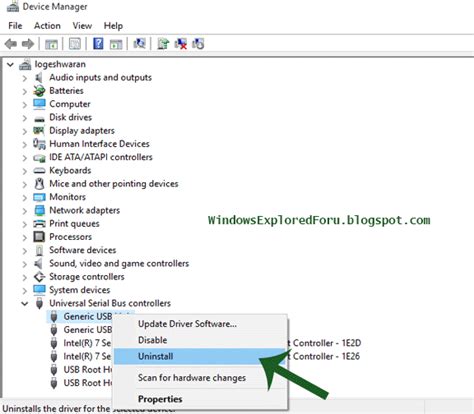The image size is (474, 414).
Task: Select the Monitors tree label
Action: (67, 197)
